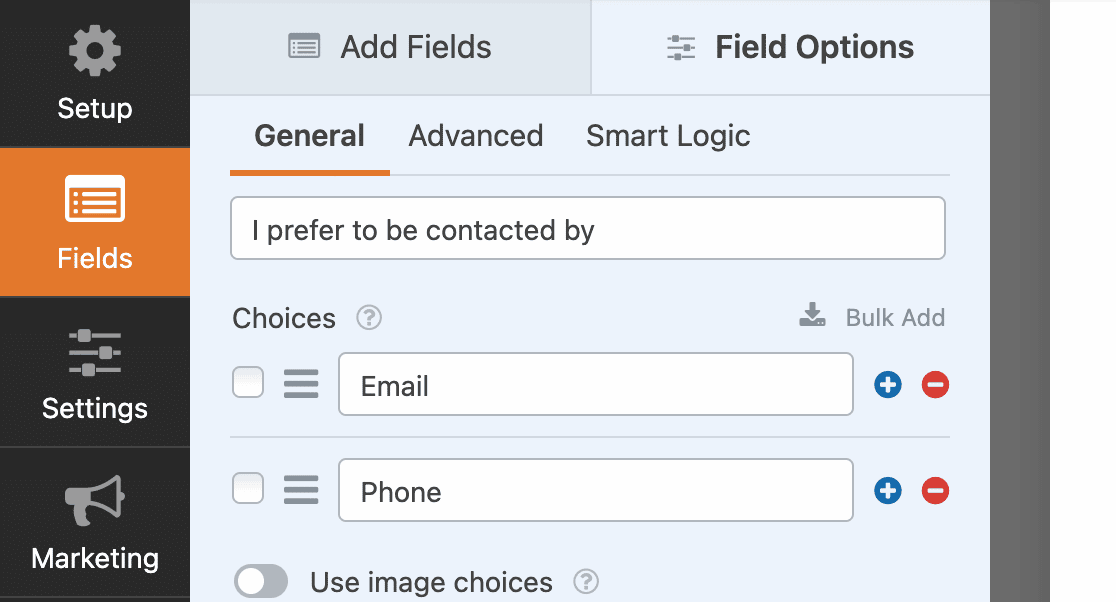Add a choice after Email
Image resolution: width=1116 pixels, height=602 pixels.
click(888, 384)
